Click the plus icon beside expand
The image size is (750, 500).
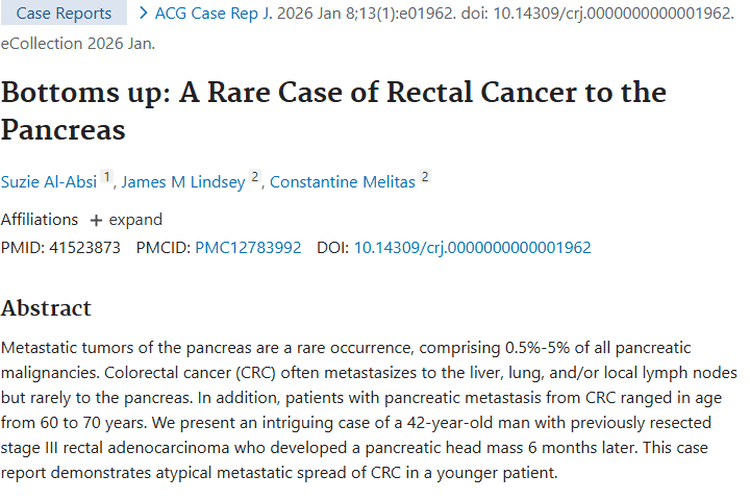(96, 220)
